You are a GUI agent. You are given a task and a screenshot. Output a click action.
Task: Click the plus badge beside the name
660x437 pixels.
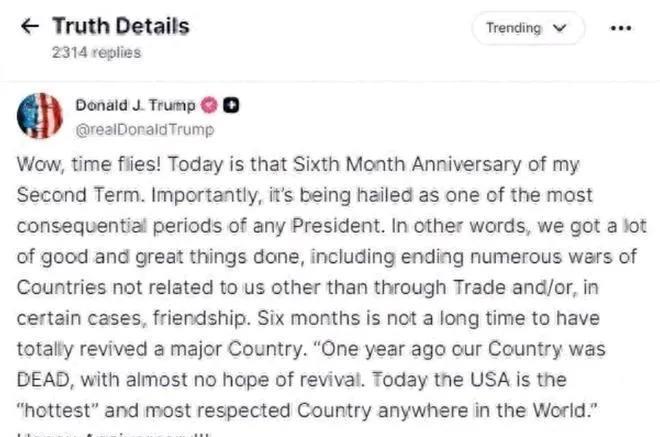tap(230, 105)
